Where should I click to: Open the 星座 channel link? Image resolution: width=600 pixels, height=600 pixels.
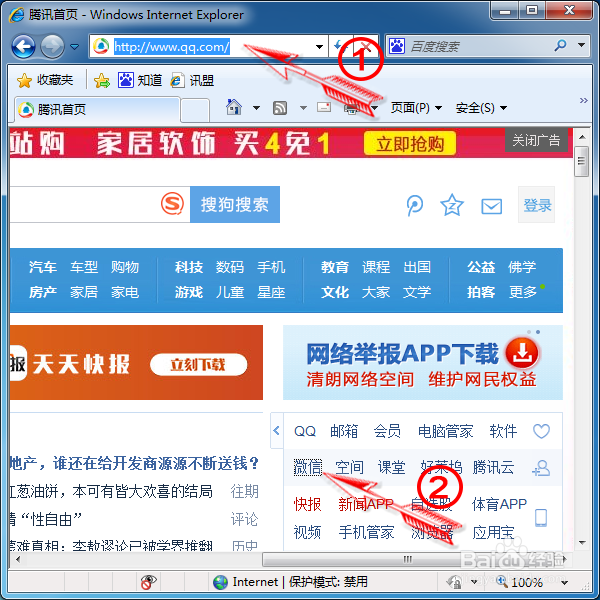[x=271, y=292]
